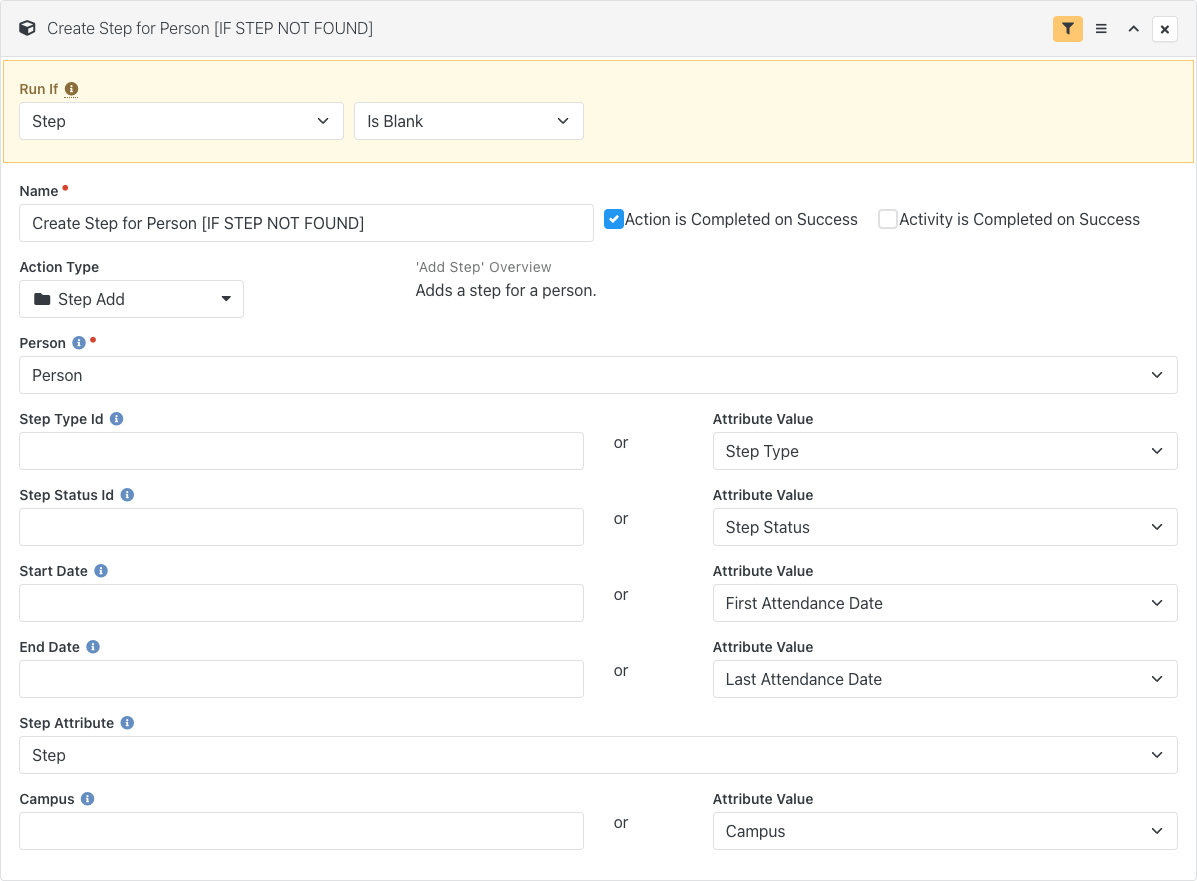Click the 'Add Step' Overview text
1197x881 pixels.
point(483,267)
